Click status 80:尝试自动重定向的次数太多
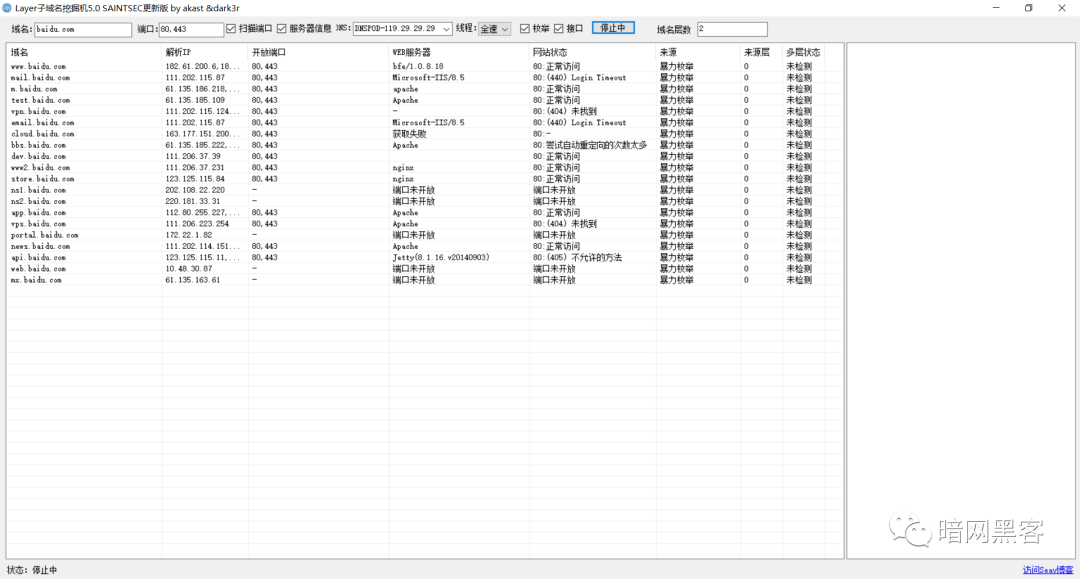Screen dimensions: 1080x579 590,145
